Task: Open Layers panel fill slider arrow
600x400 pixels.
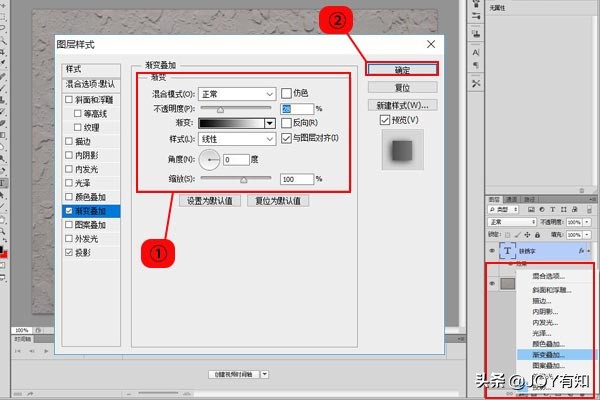Action: pos(587,235)
